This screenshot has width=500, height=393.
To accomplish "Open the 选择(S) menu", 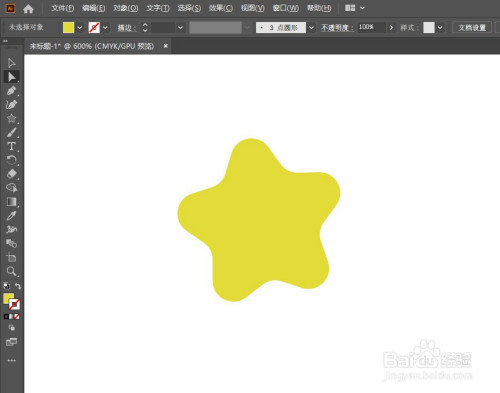I will point(189,8).
